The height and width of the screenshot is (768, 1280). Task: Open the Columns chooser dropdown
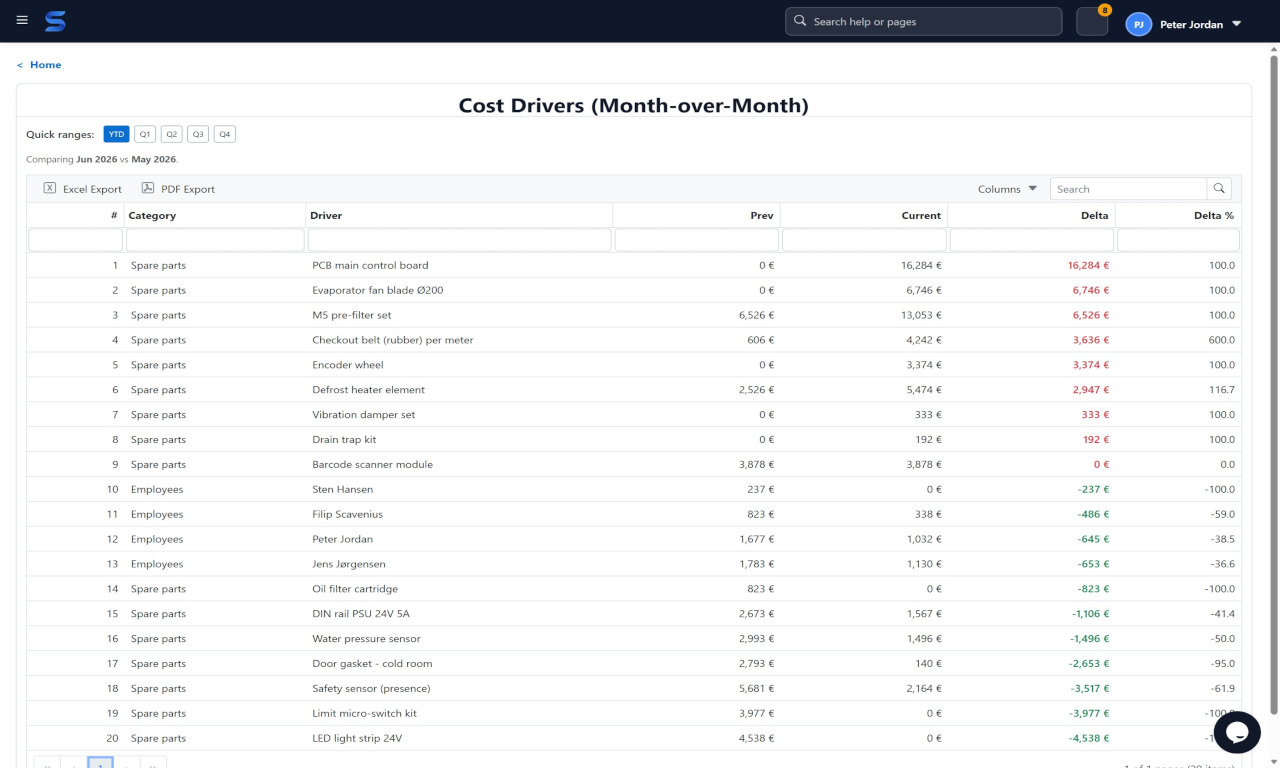tap(1007, 189)
